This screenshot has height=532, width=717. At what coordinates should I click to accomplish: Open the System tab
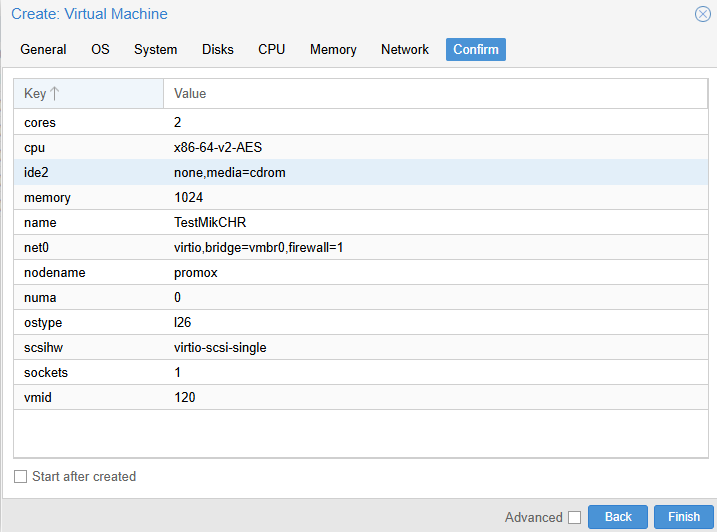(155, 49)
